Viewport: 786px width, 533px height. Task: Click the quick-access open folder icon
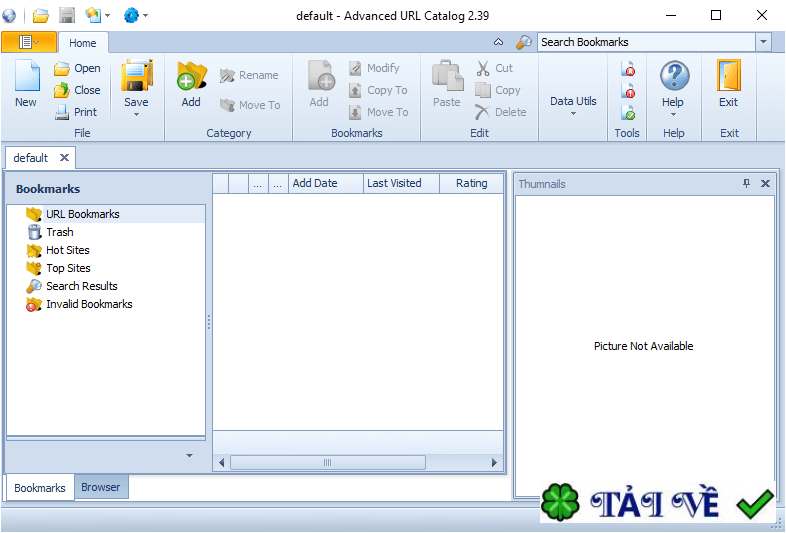pos(41,16)
